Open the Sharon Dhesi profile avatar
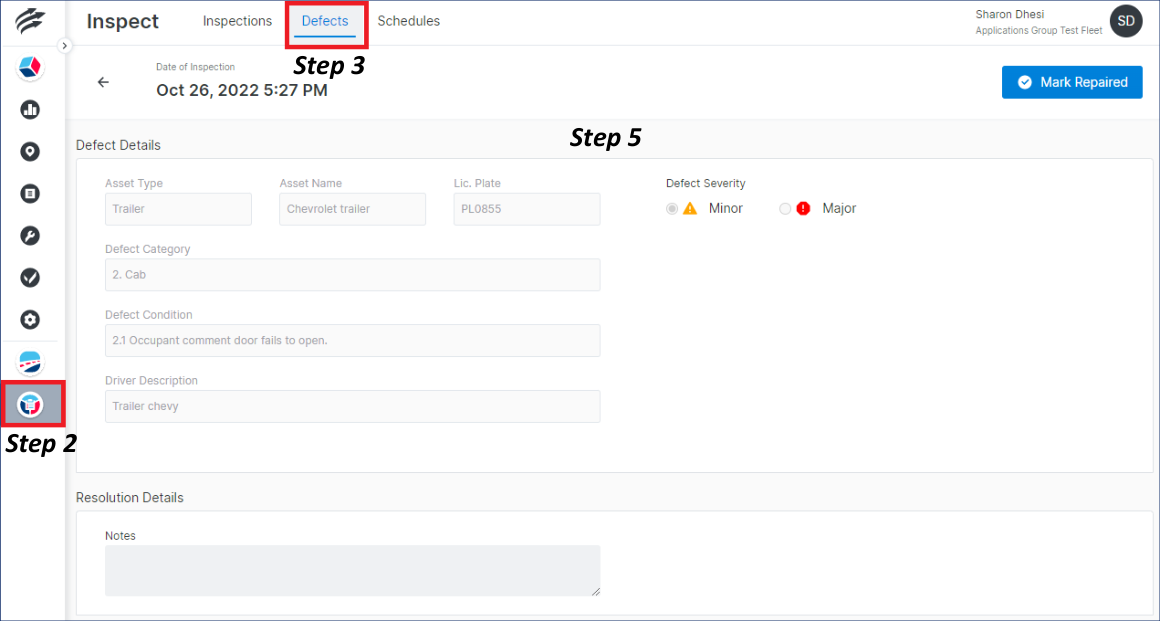This screenshot has height=621, width=1160. 1125,20
